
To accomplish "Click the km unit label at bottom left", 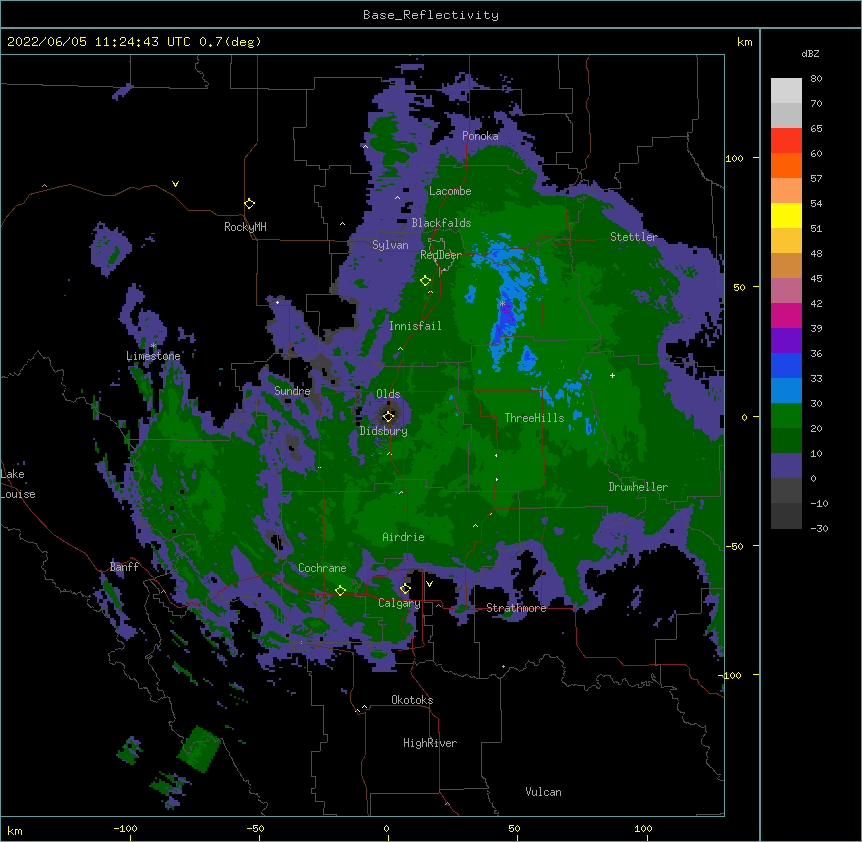I will [15, 830].
